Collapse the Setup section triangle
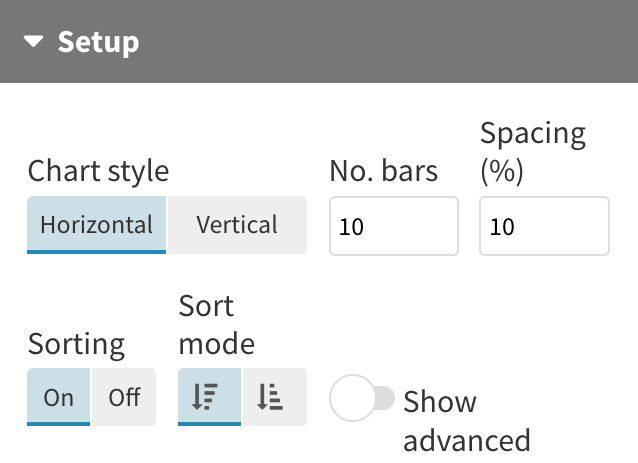The width and height of the screenshot is (638, 463). point(35,42)
